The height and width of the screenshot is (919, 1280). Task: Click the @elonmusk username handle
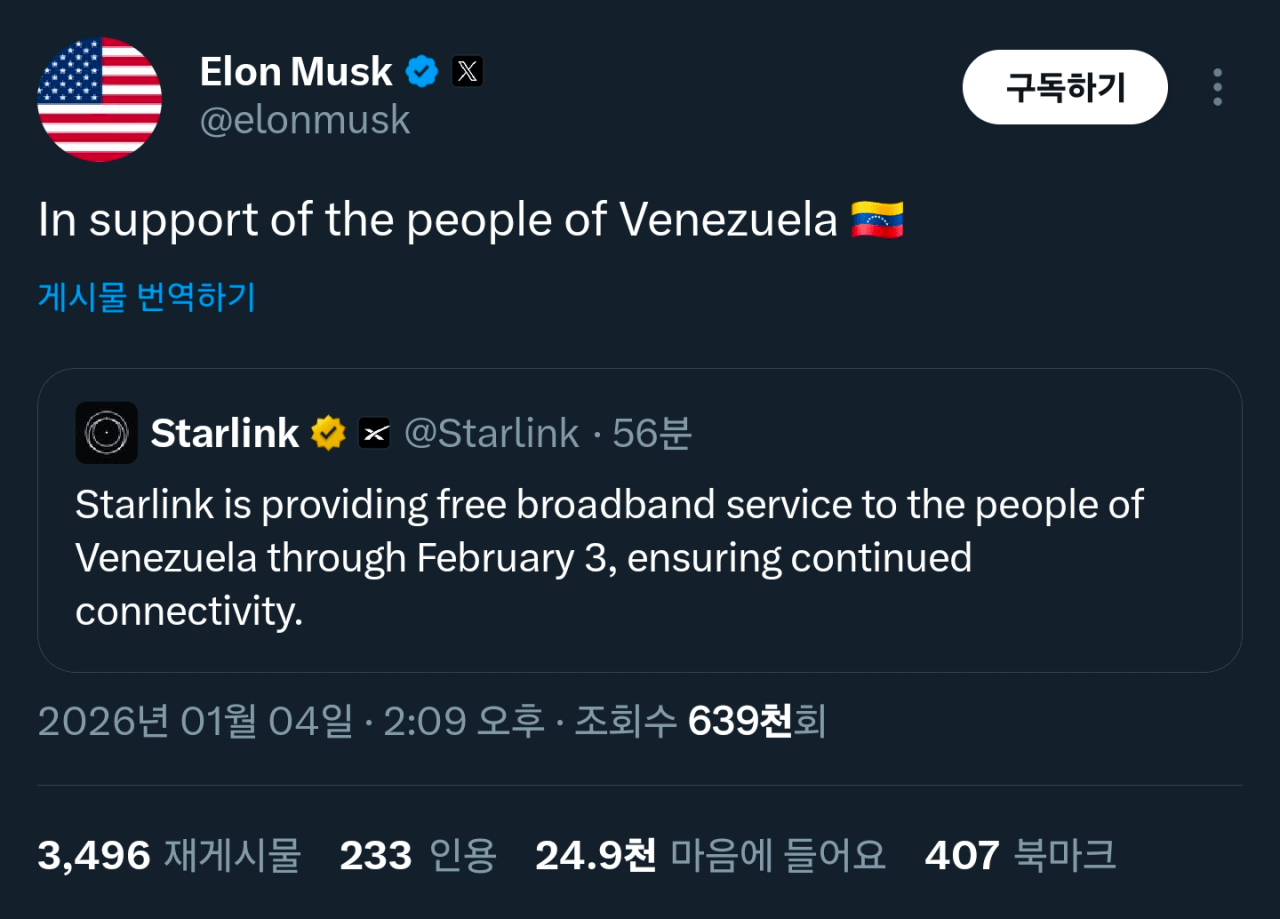click(x=305, y=120)
